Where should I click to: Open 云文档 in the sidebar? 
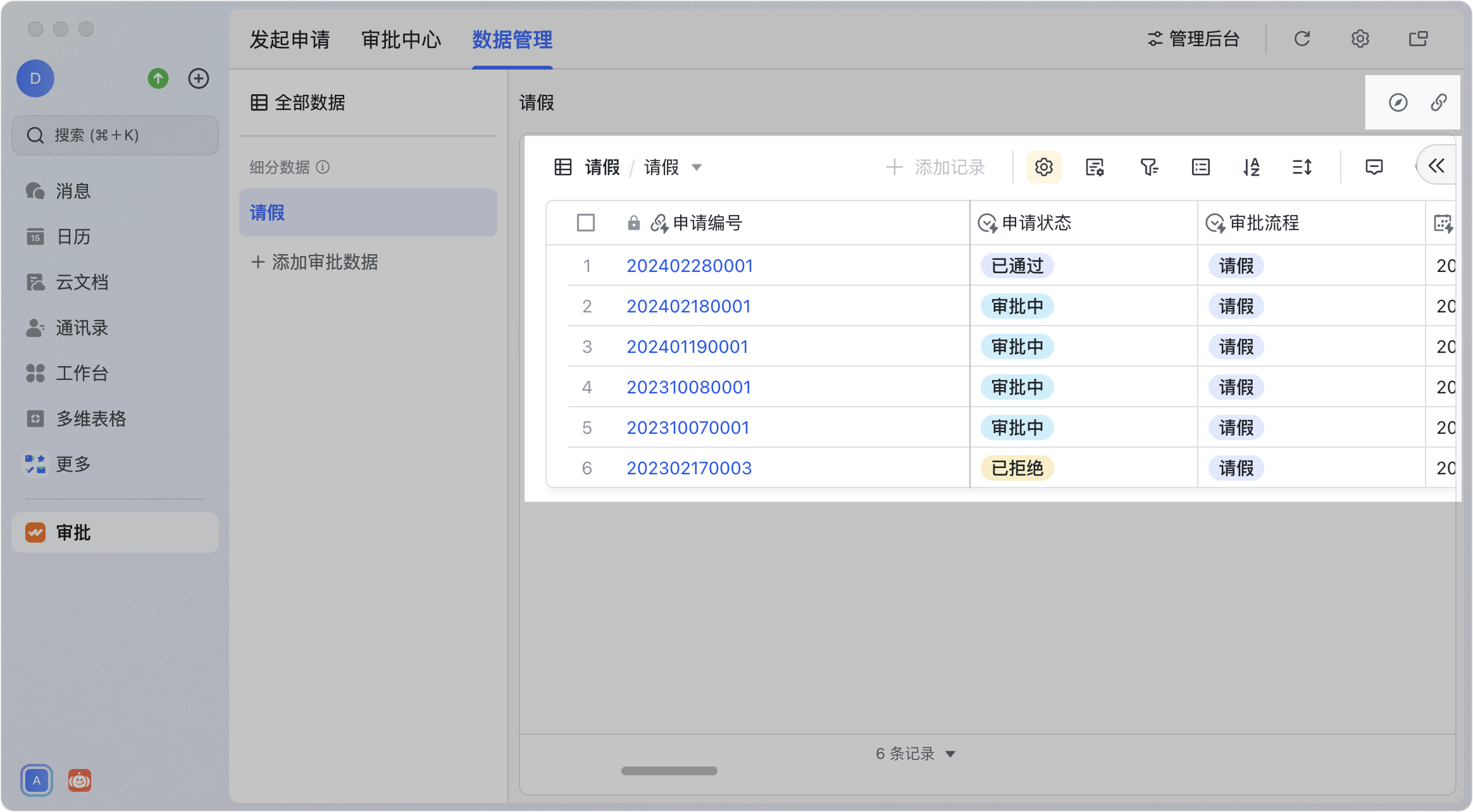115,282
